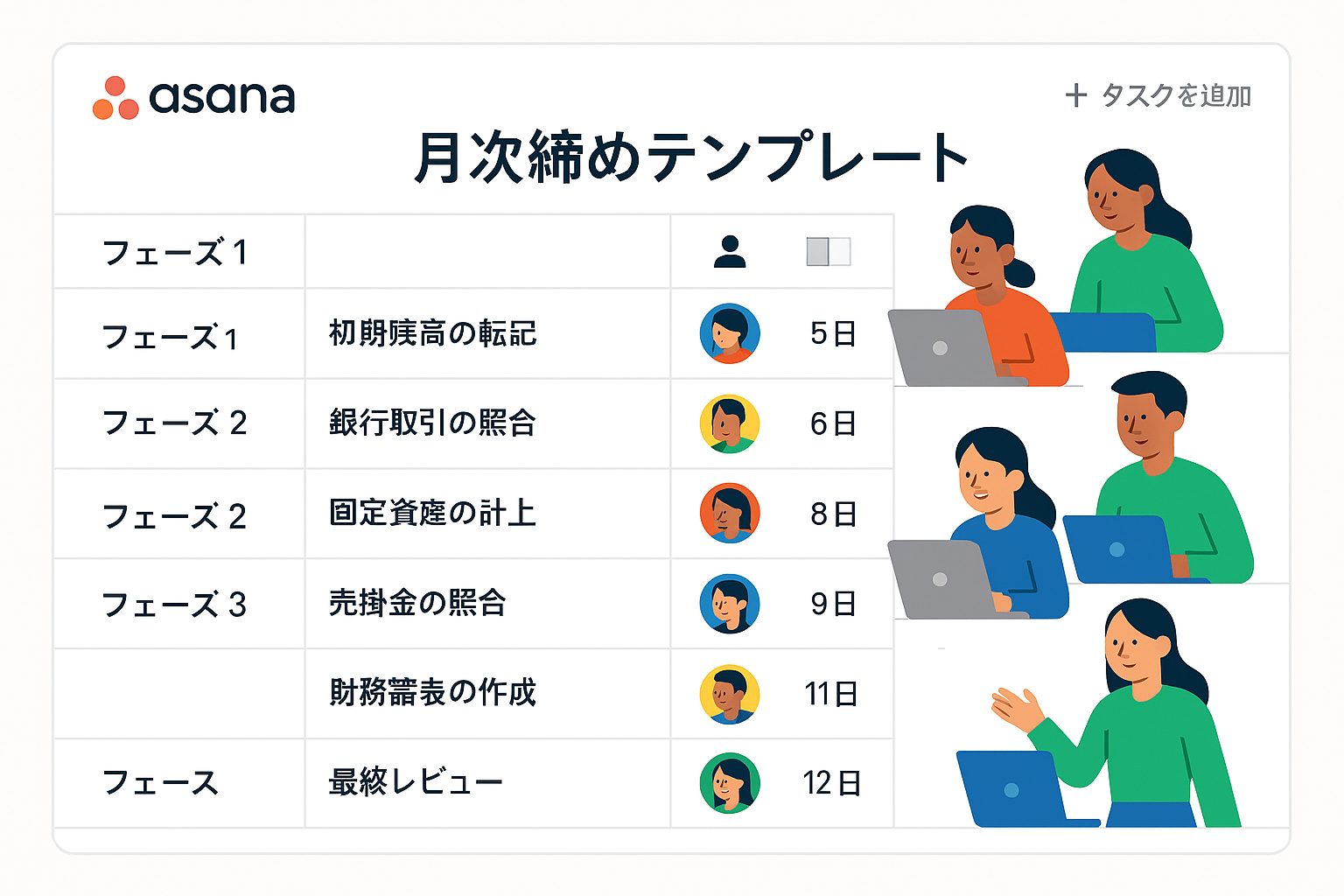Click assignee avatar on 銀行取引の照合 row

tap(730, 423)
